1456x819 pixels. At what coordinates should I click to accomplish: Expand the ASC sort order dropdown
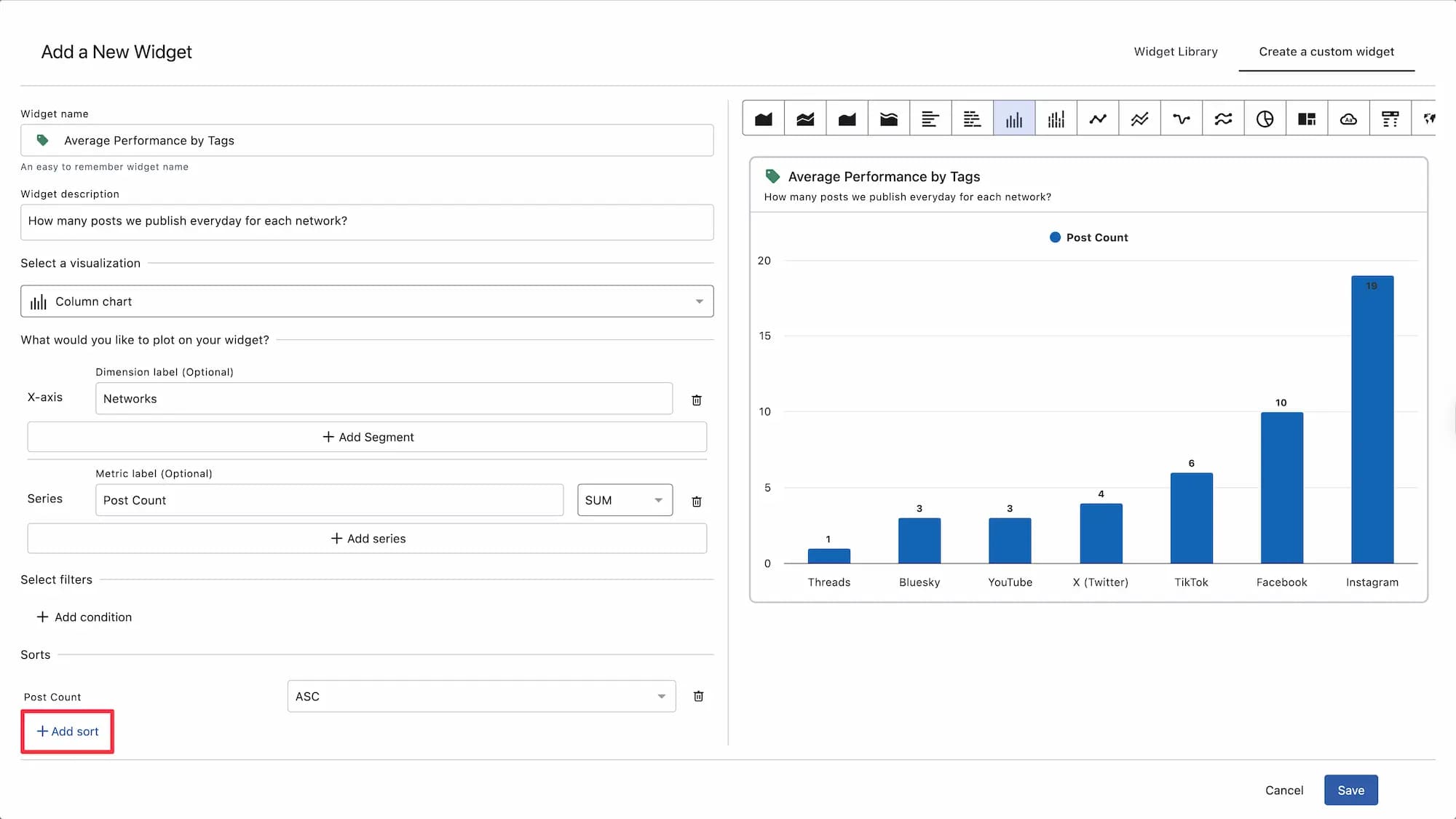pos(481,697)
